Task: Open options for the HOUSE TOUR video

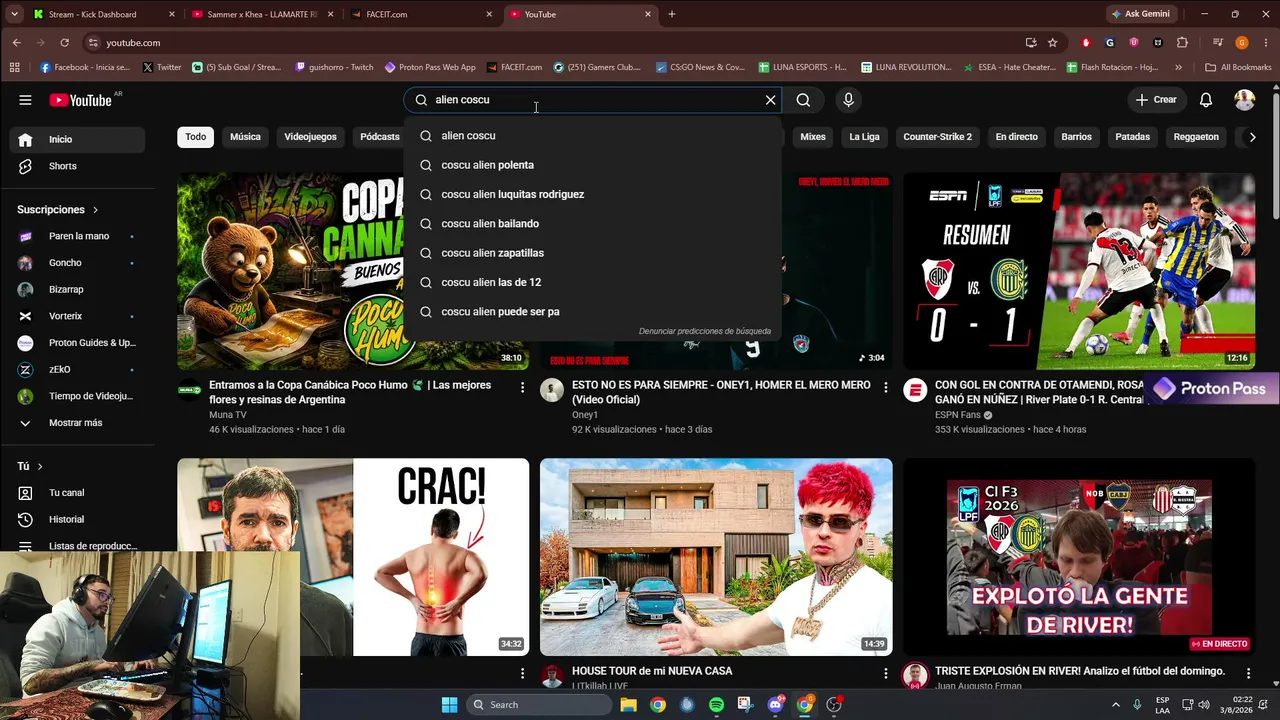Action: (885, 673)
